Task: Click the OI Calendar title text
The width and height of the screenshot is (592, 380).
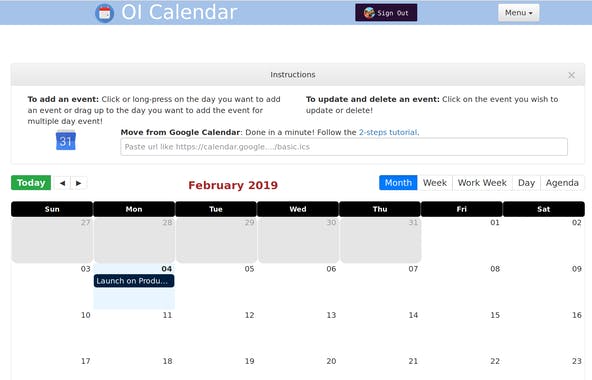Action: (x=179, y=12)
